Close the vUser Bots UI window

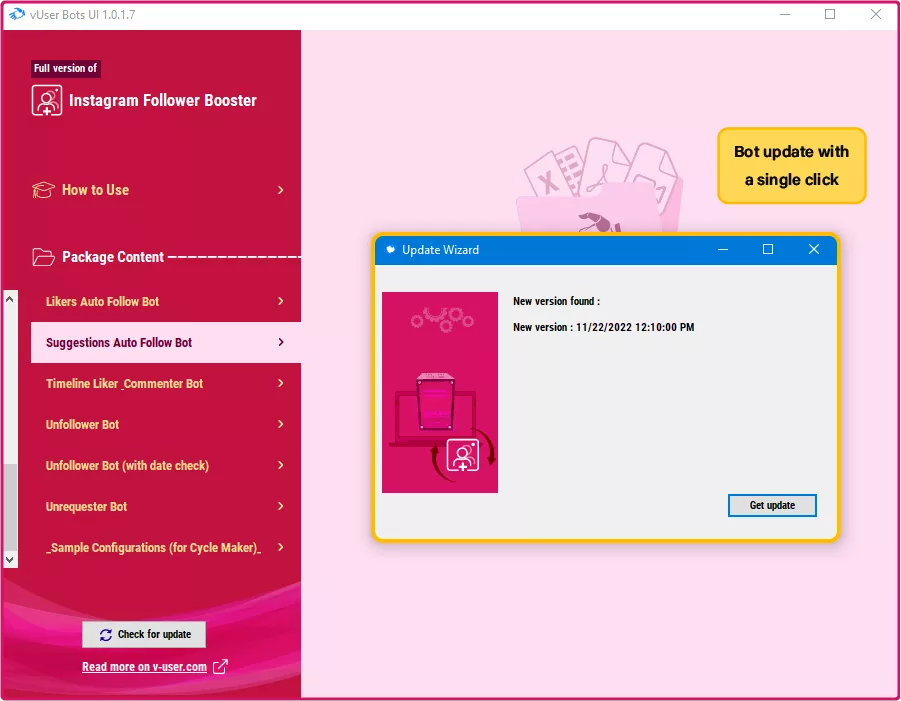tap(876, 14)
